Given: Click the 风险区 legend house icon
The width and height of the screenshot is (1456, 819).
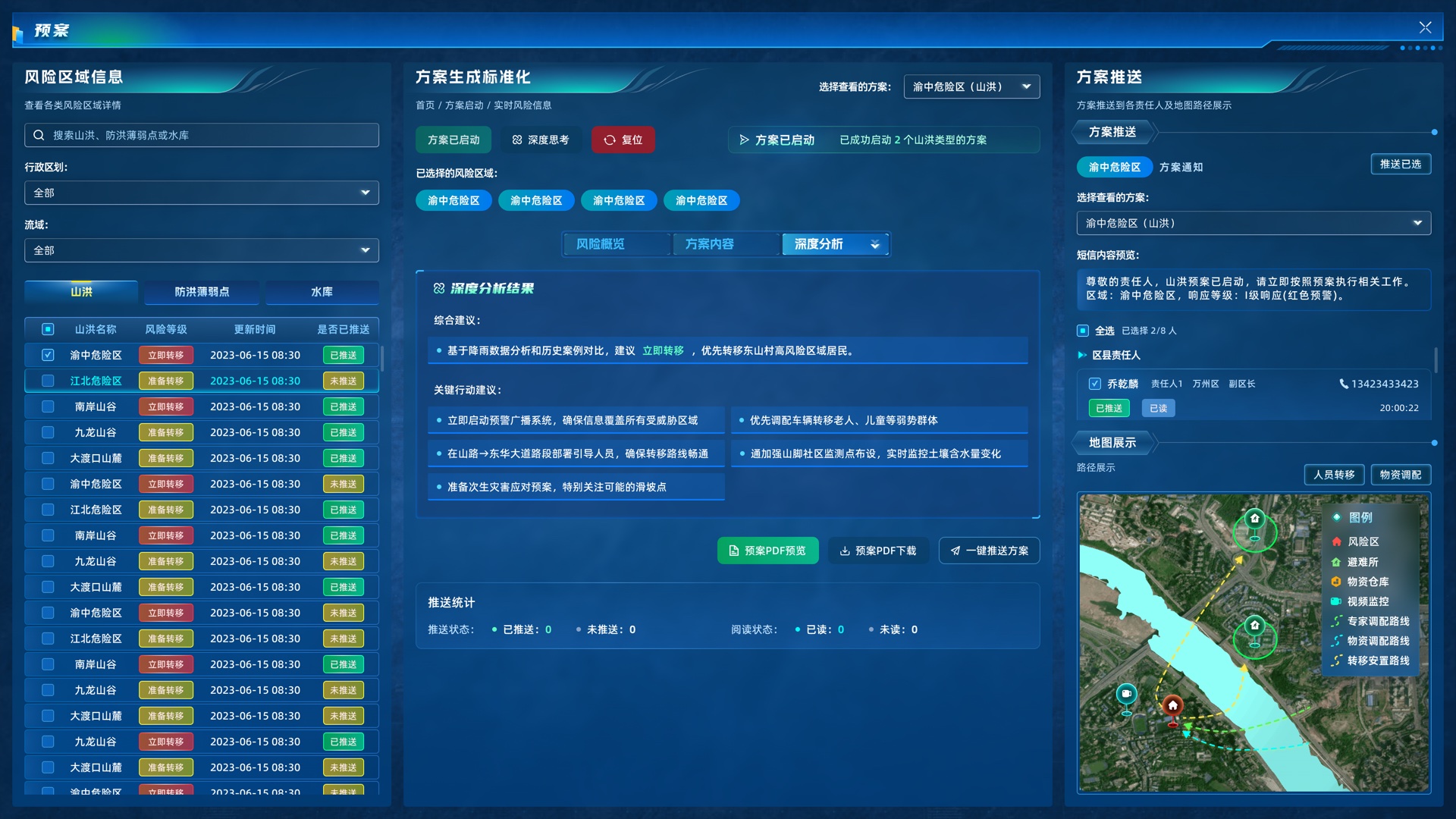Looking at the screenshot, I should coord(1336,541).
